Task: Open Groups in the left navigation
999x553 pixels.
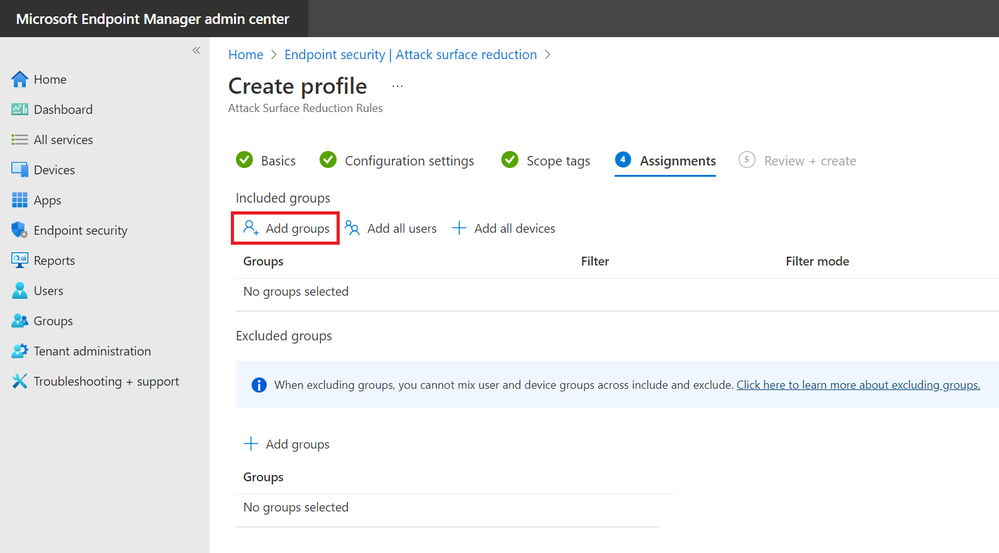Action: click(53, 321)
